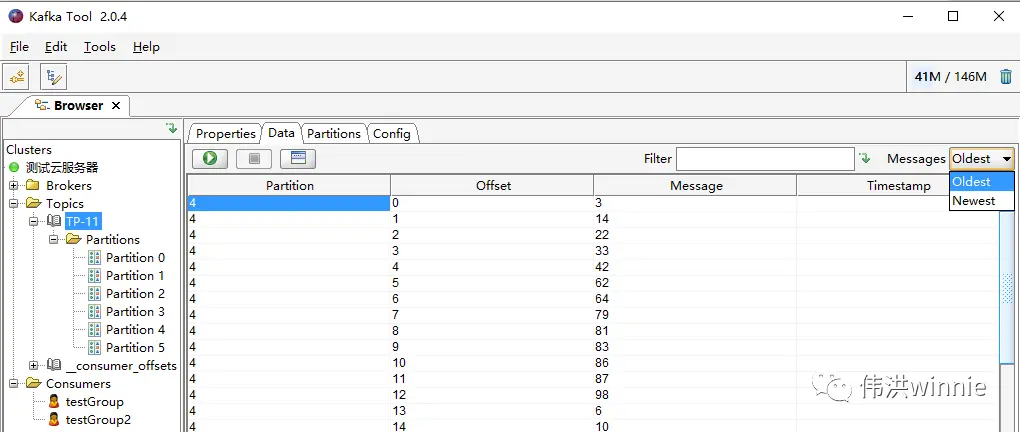Click green refresh arrow above Clusters tree
The width and height of the screenshot is (1020, 432).
(x=172, y=128)
